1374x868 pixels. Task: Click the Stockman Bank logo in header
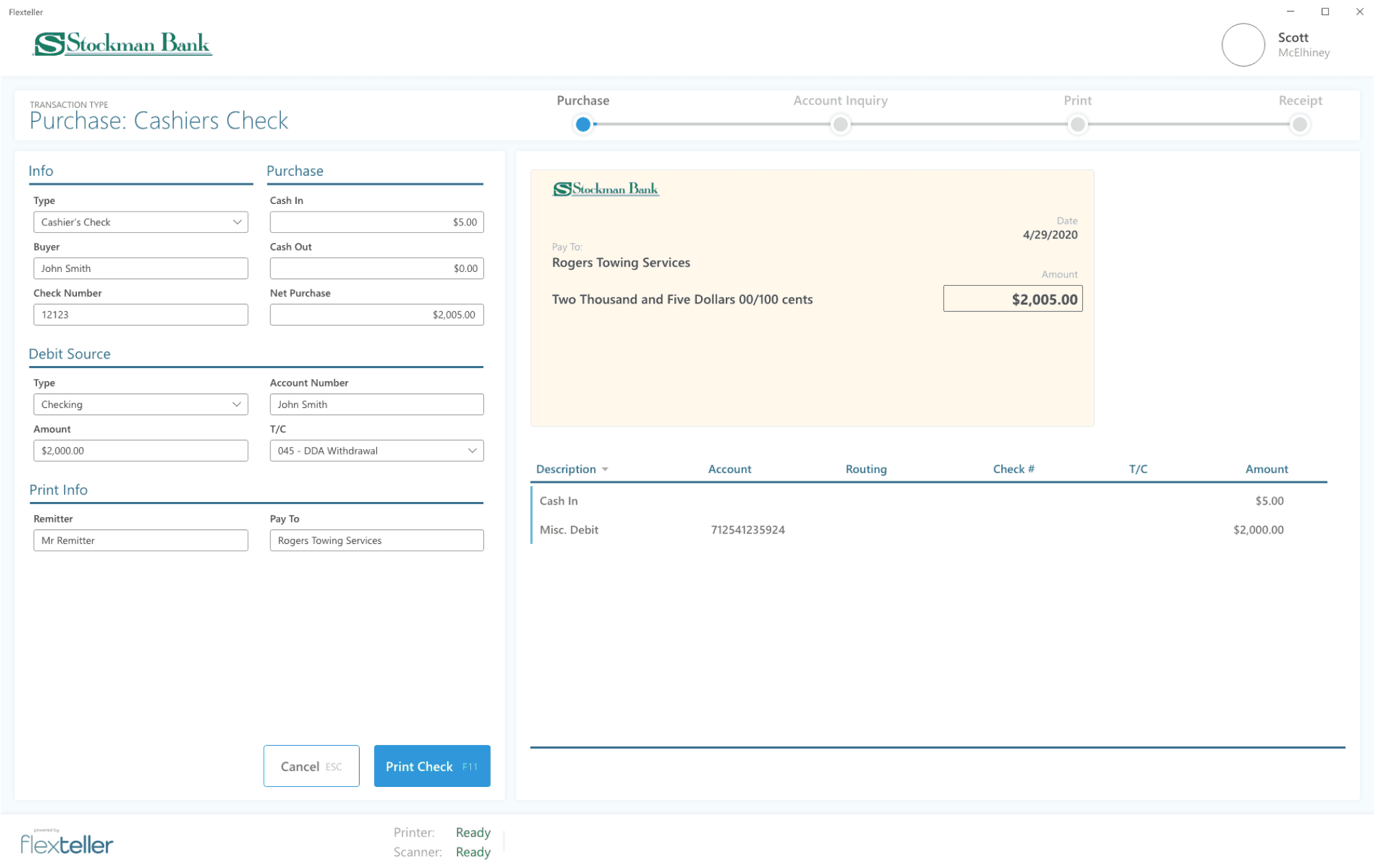123,44
